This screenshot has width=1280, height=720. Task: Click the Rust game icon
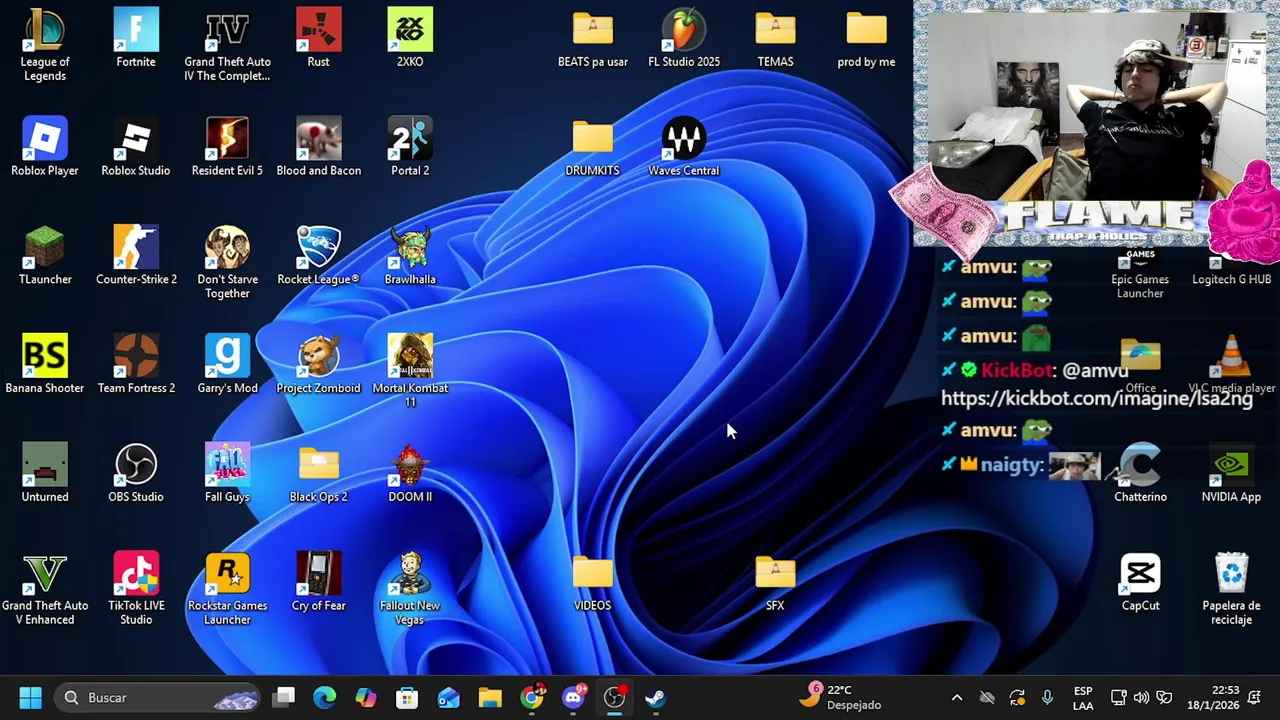[x=318, y=38]
